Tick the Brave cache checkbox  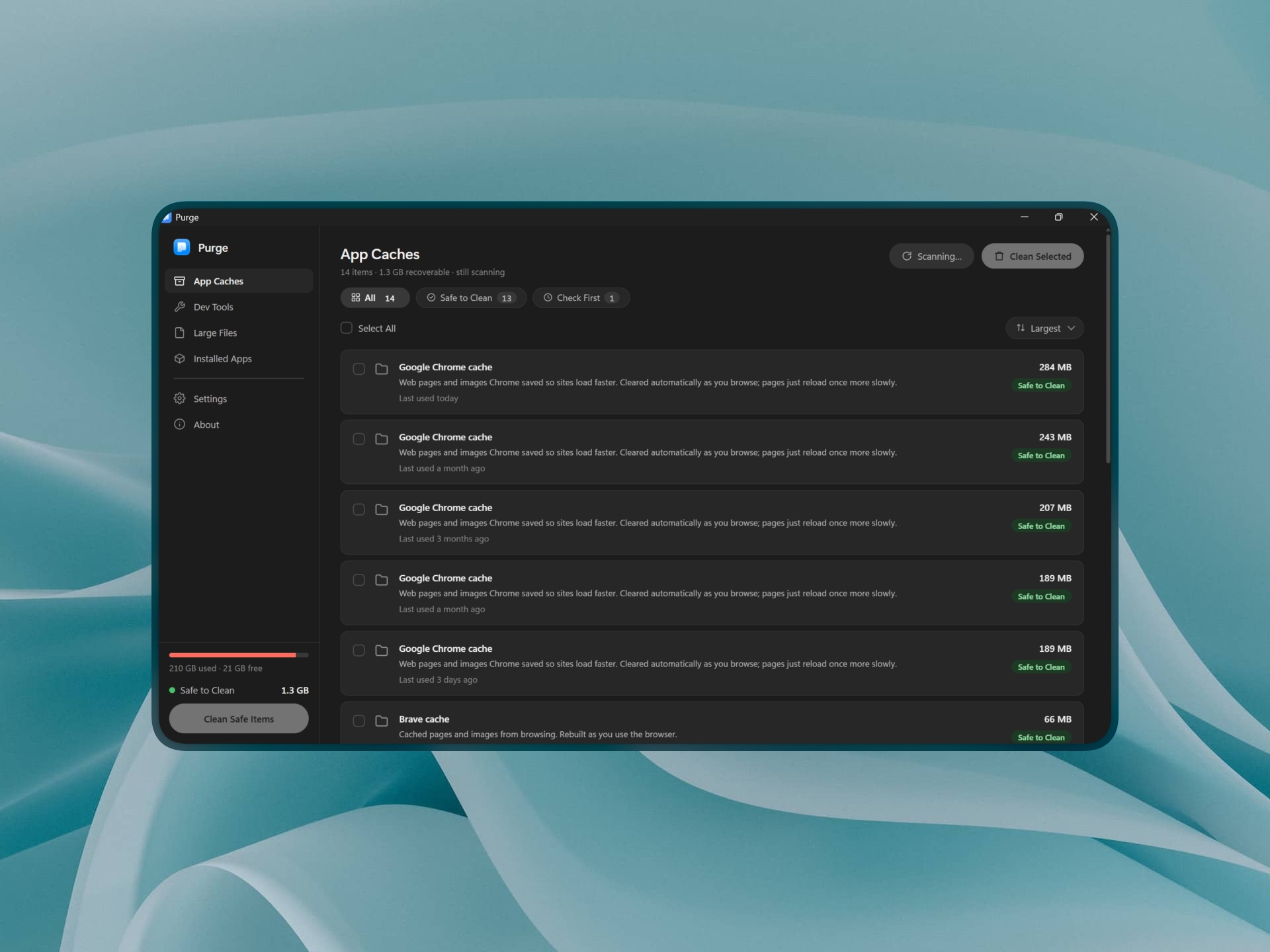pyautogui.click(x=359, y=721)
